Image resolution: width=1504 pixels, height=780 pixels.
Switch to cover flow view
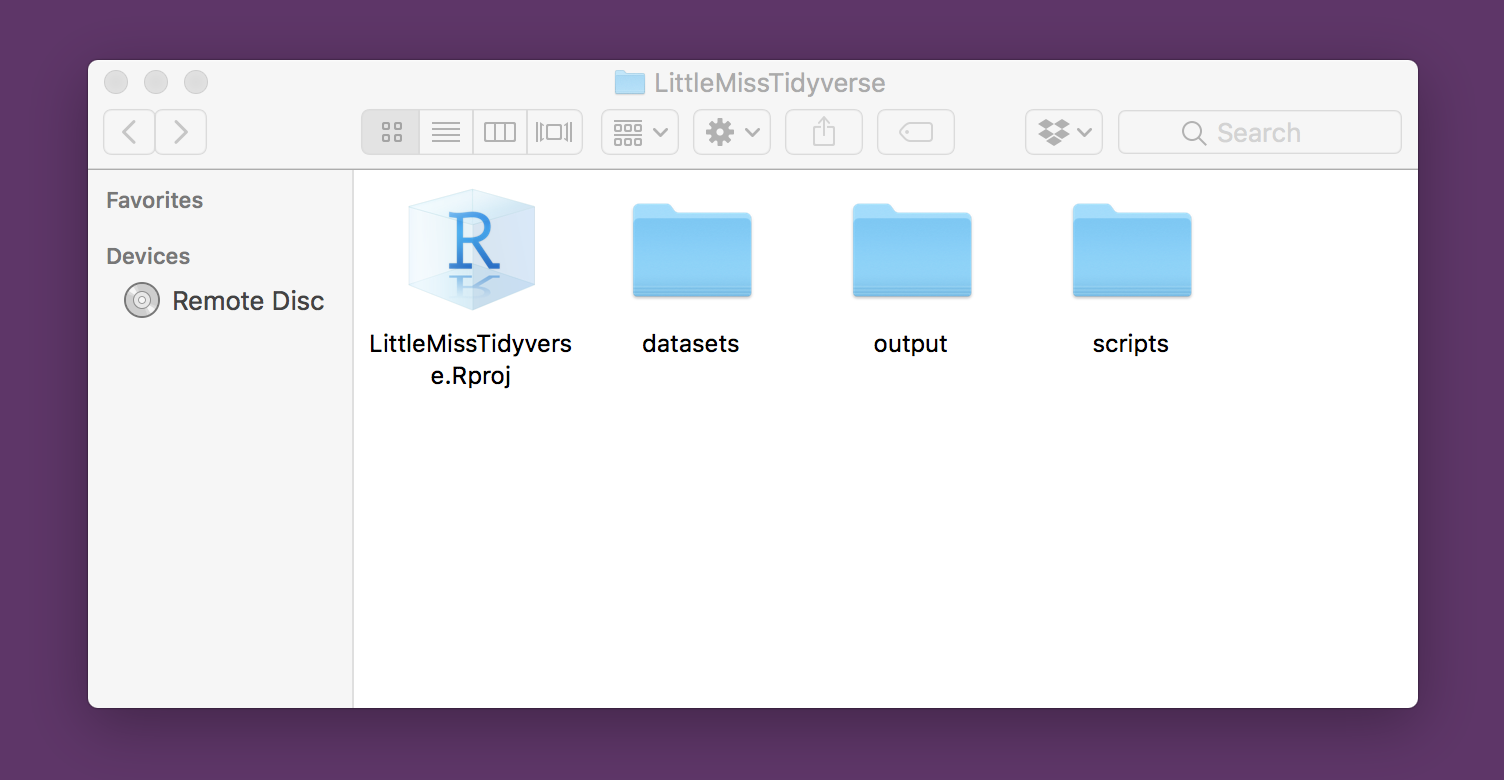click(554, 132)
